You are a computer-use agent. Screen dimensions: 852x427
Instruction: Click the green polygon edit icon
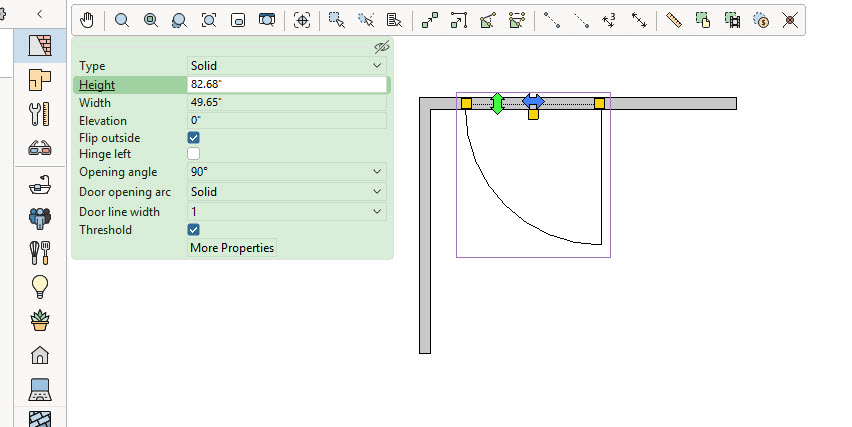tap(487, 20)
